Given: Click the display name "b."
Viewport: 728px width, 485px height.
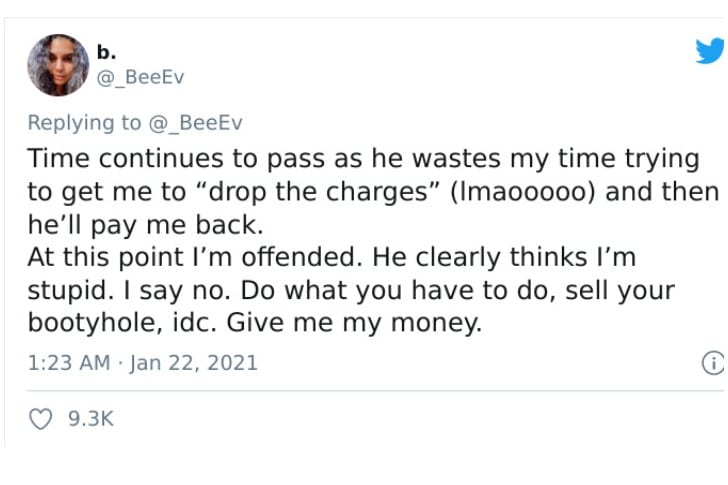Looking at the screenshot, I should click(106, 52).
